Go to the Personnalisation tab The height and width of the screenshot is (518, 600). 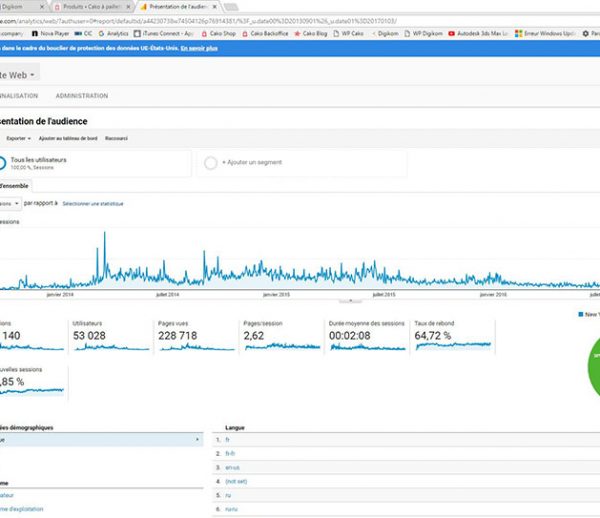(19, 96)
